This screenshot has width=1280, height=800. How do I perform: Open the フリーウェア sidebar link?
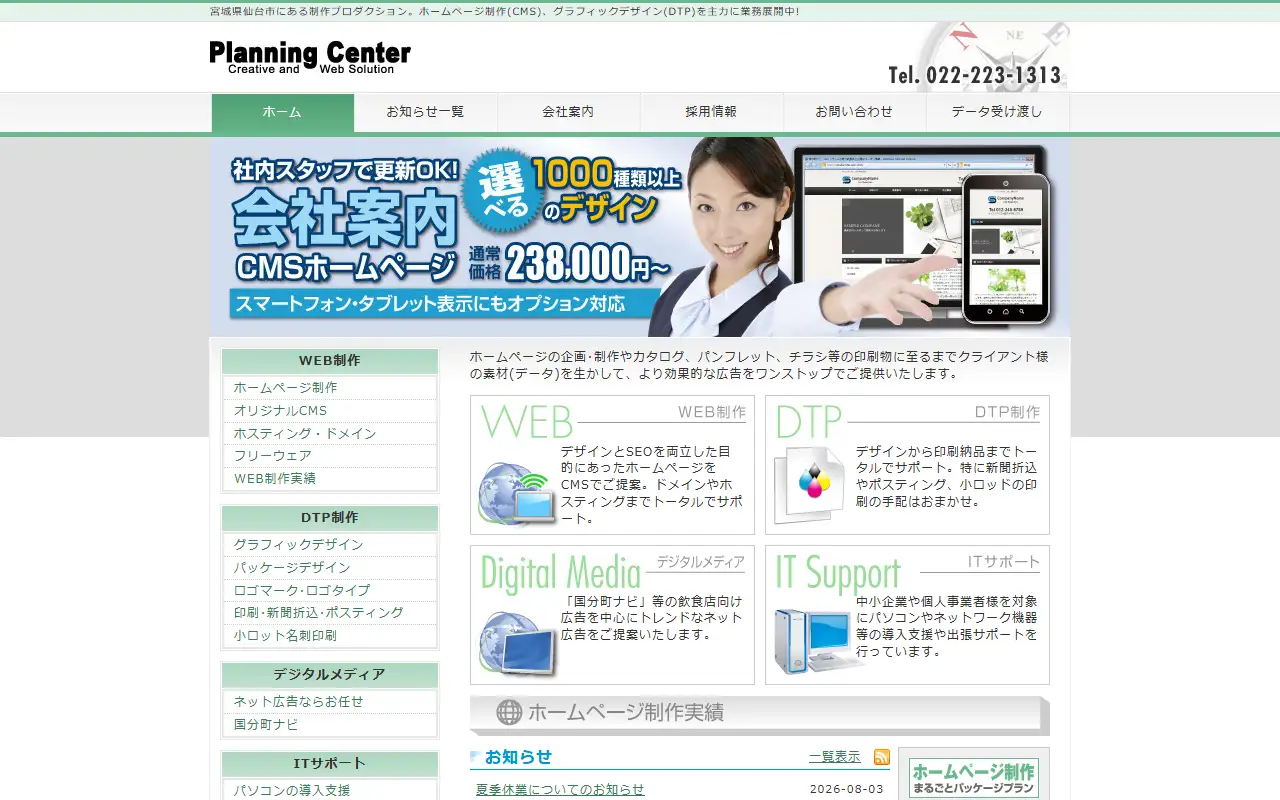click(330, 456)
